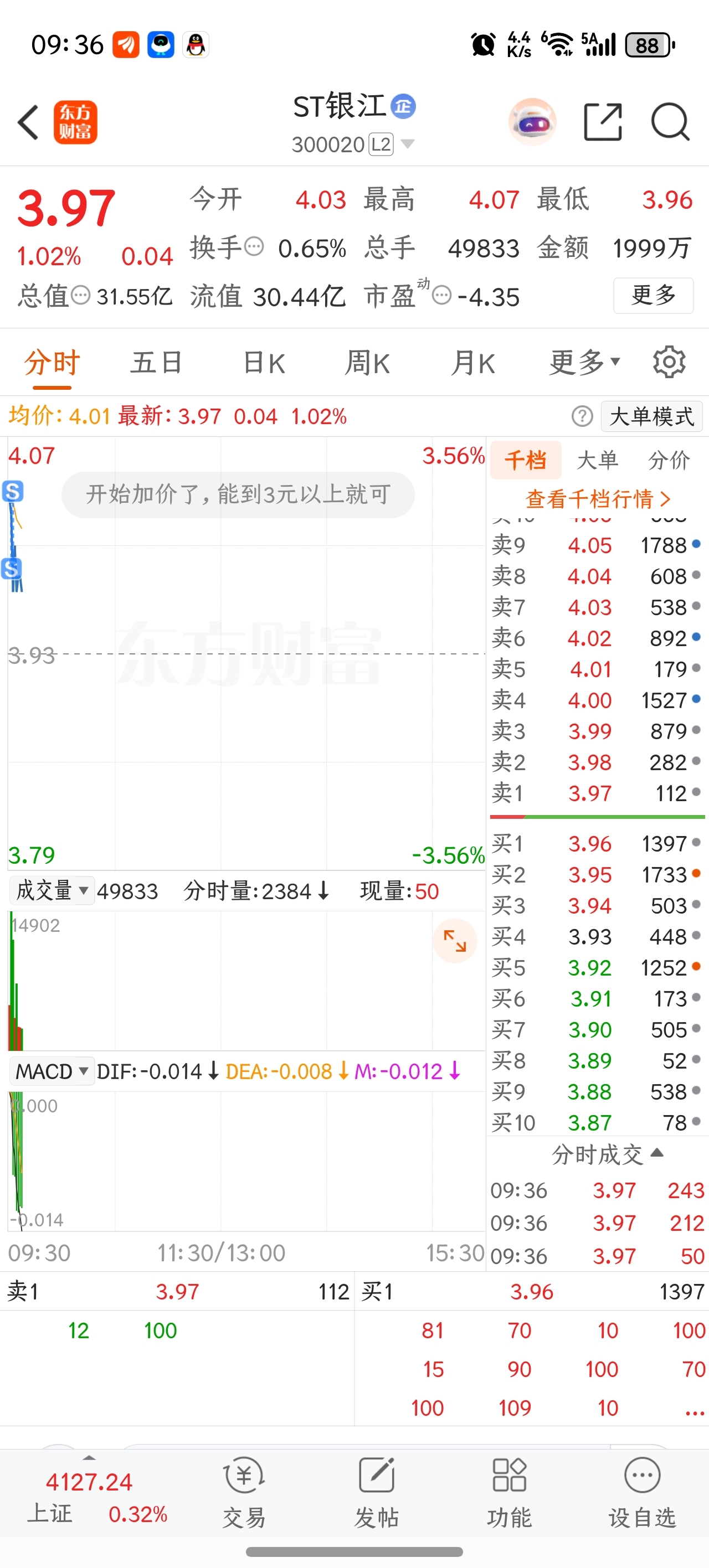Viewport: 709px width, 1568px height.
Task: Open the 东方财富 logo home icon
Action: point(75,122)
